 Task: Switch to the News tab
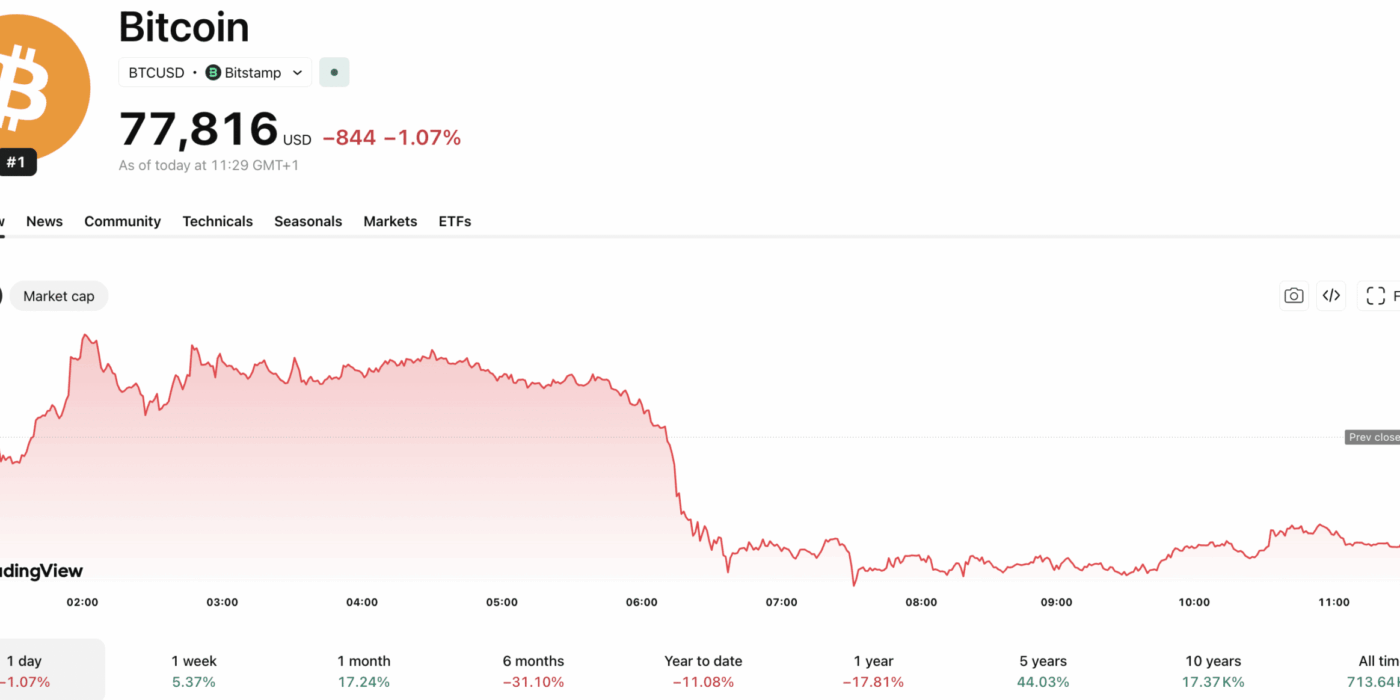pos(44,221)
